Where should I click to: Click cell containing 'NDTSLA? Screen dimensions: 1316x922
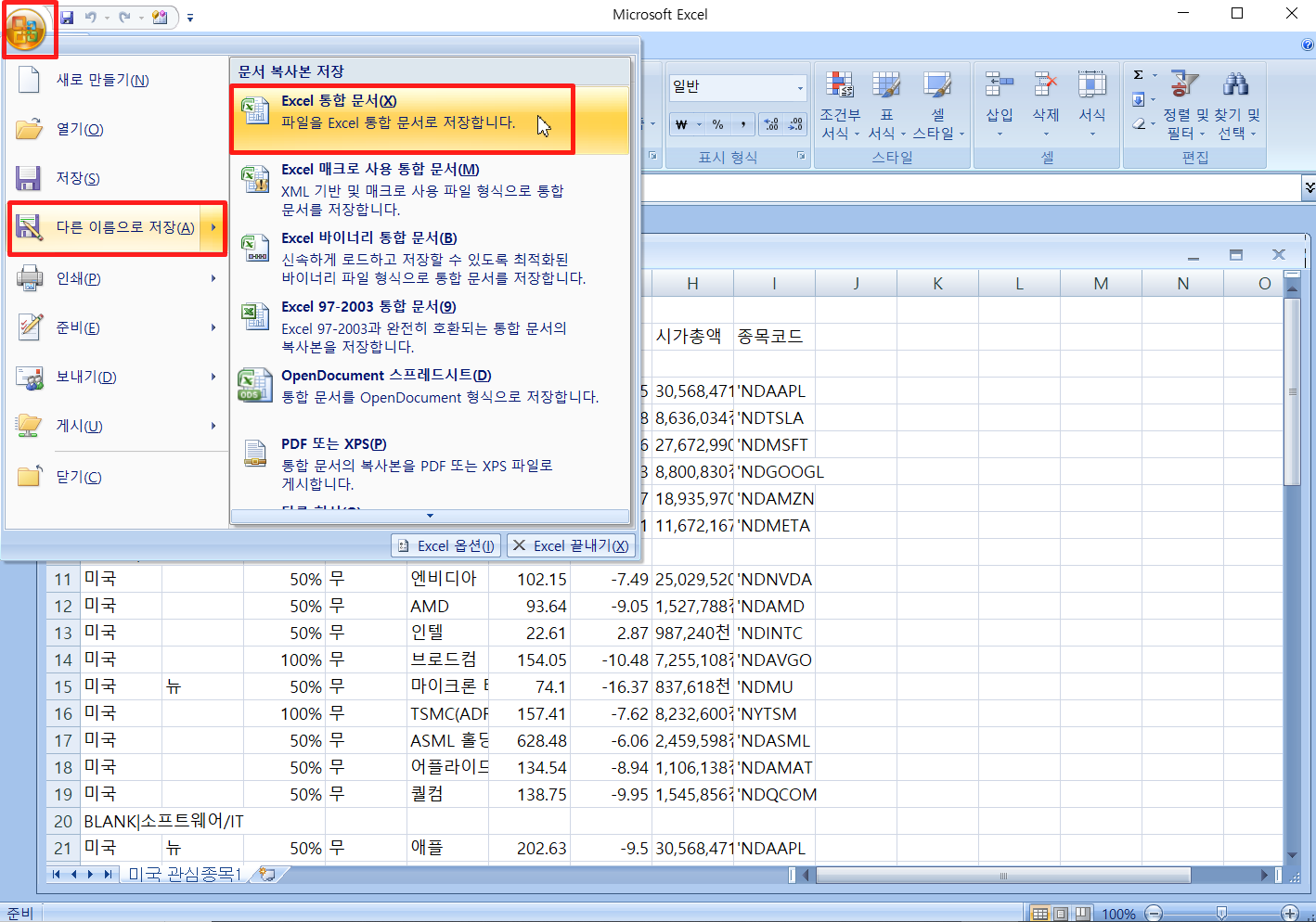[x=774, y=418]
